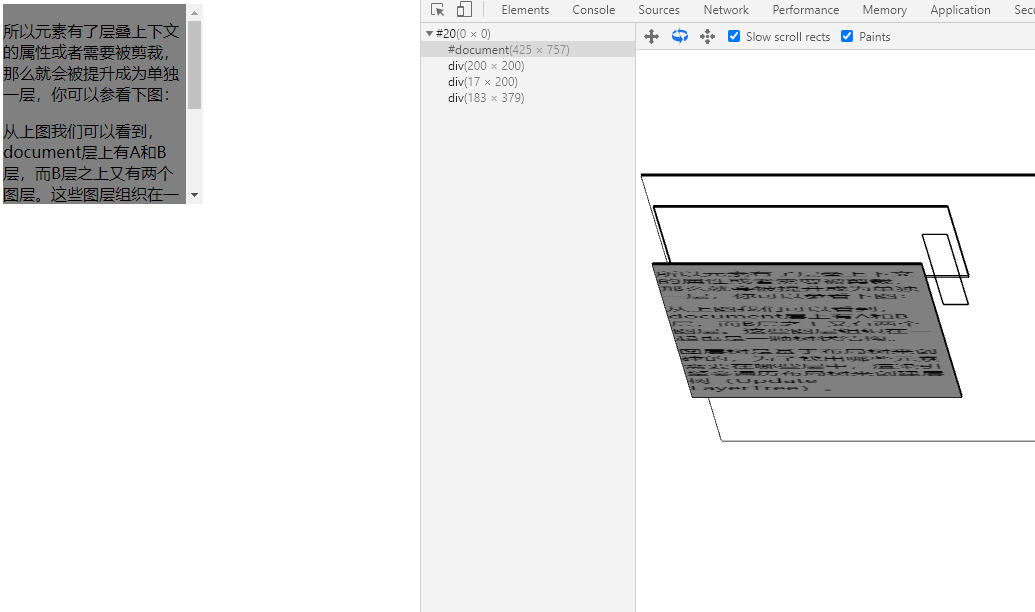Open the Elements tab

525,10
